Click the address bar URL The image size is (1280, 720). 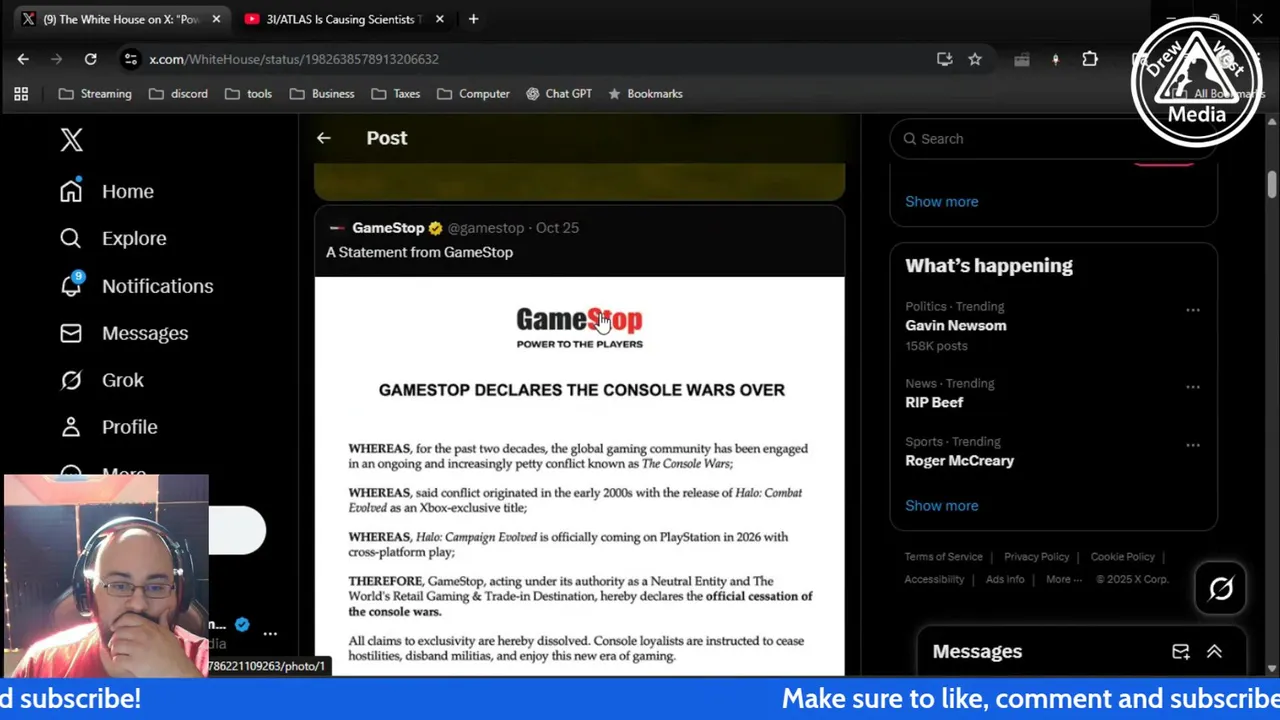[294, 59]
